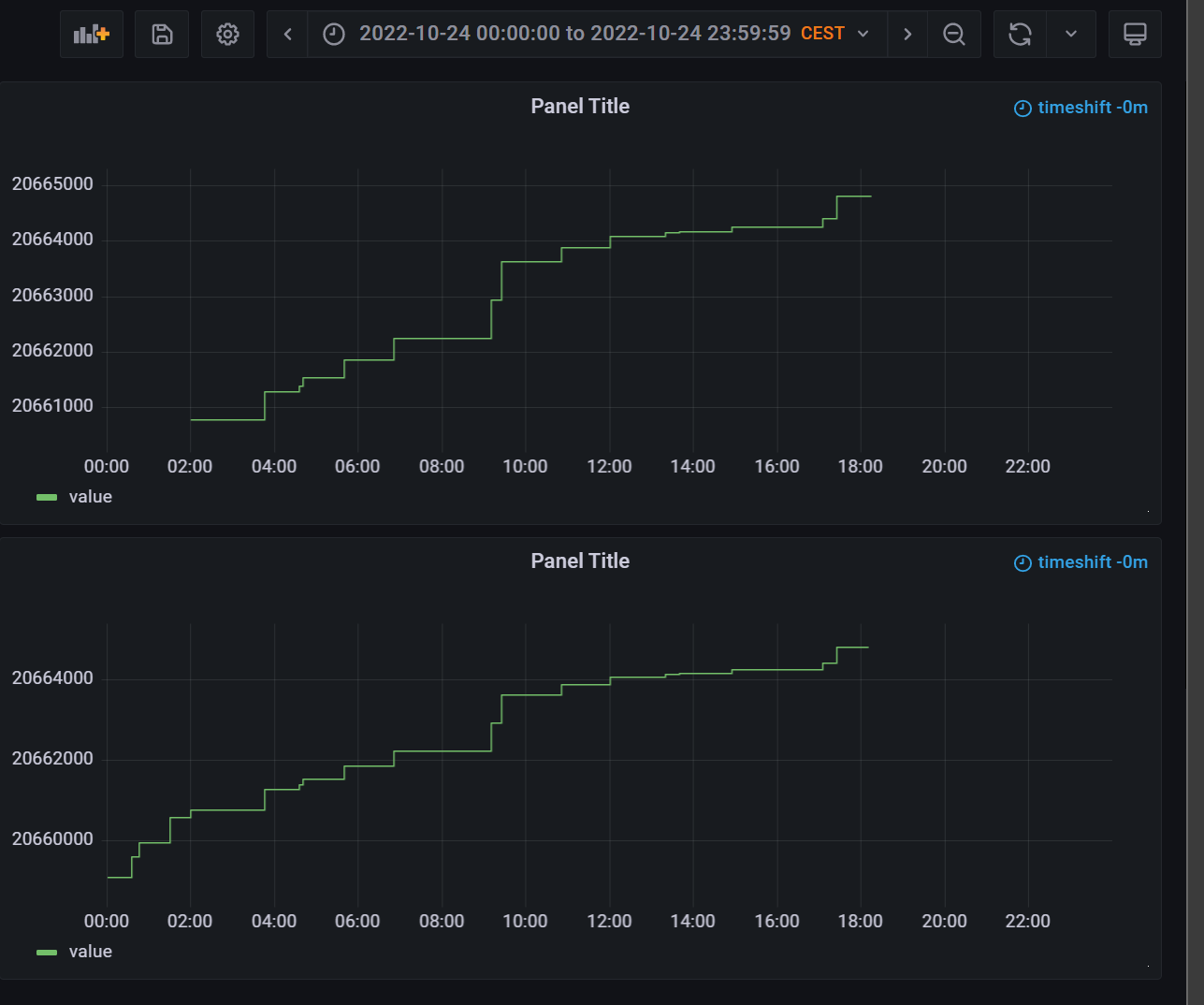Toggle the bottom panel value legend series
The width and height of the screenshot is (1204, 1005).
91,952
